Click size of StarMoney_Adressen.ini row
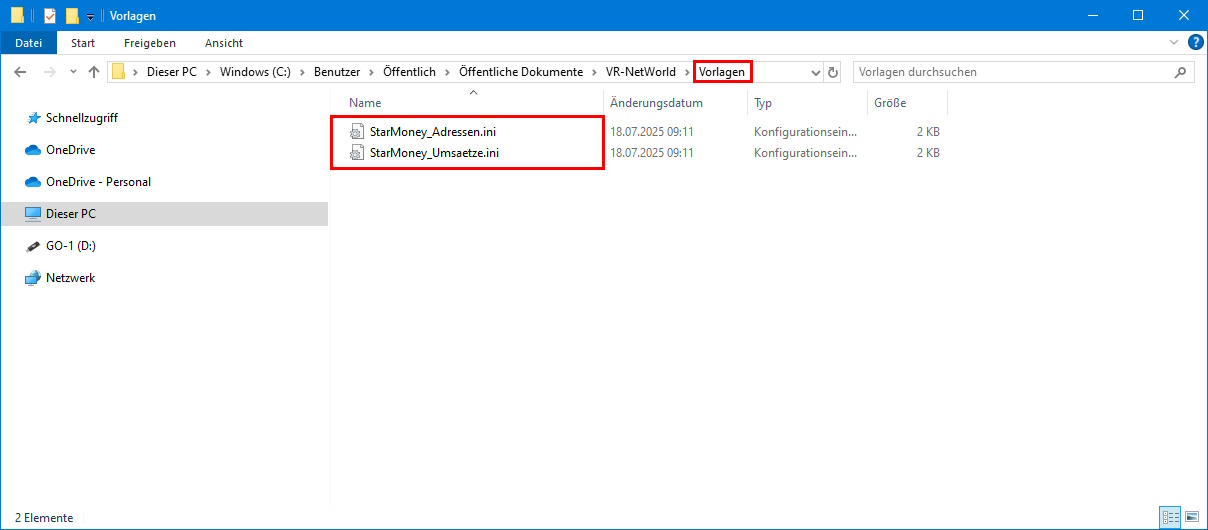The height and width of the screenshot is (530, 1208). [927, 131]
